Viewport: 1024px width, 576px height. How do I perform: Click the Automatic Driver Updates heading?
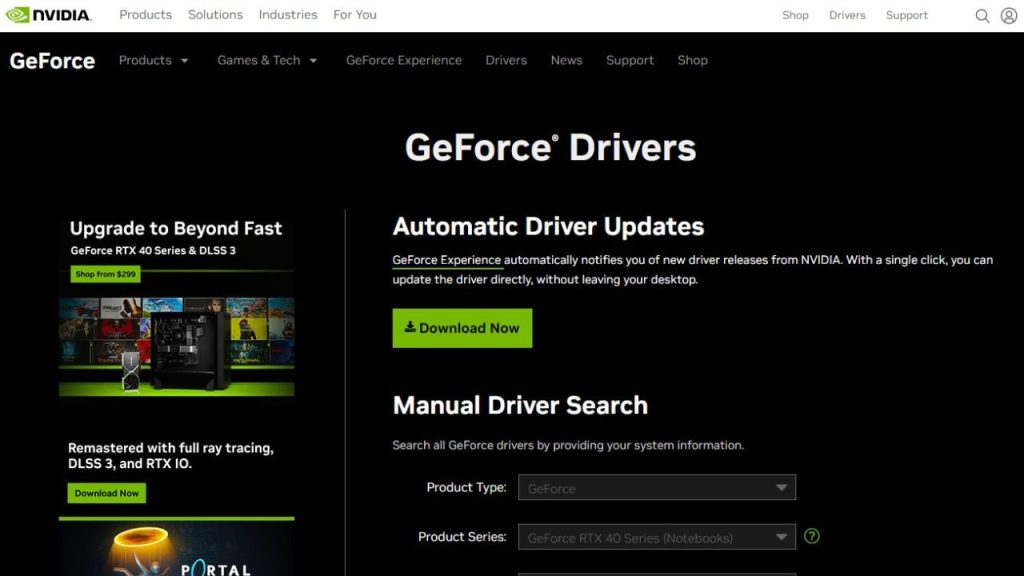548,227
